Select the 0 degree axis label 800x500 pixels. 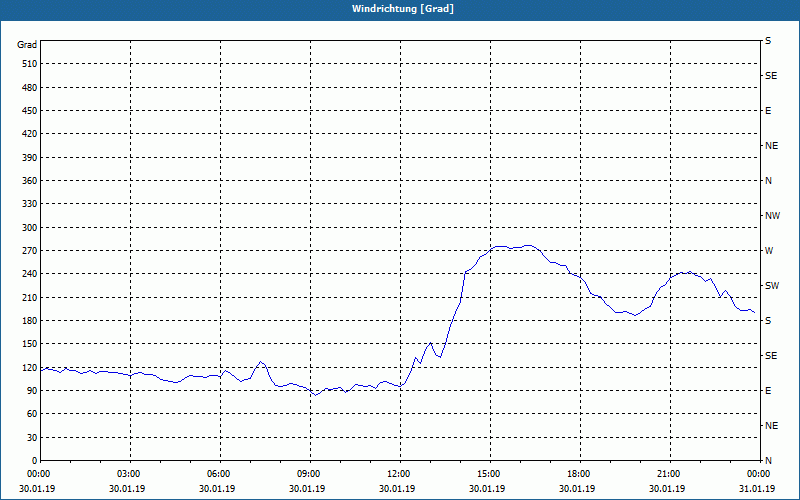(x=34, y=461)
